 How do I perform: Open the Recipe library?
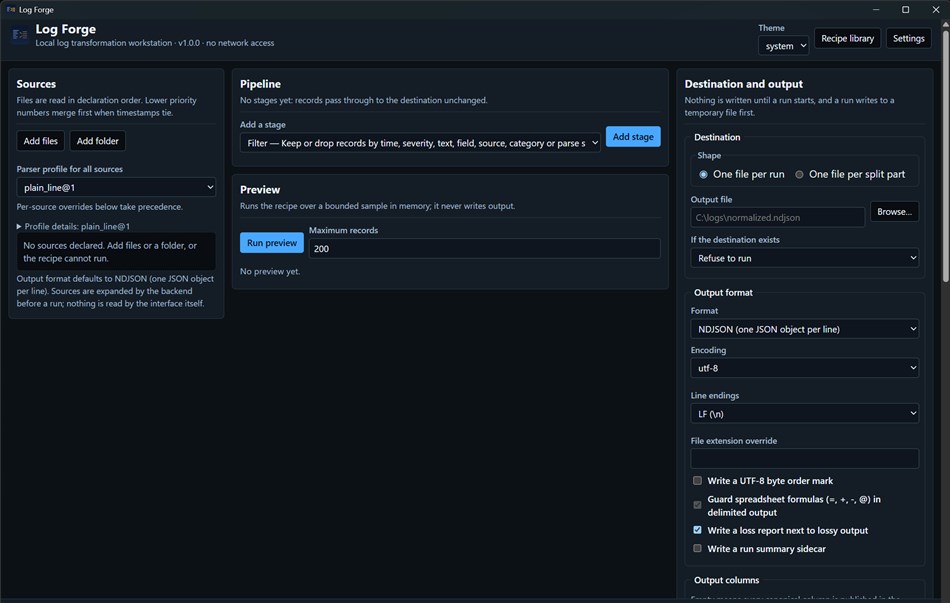847,38
